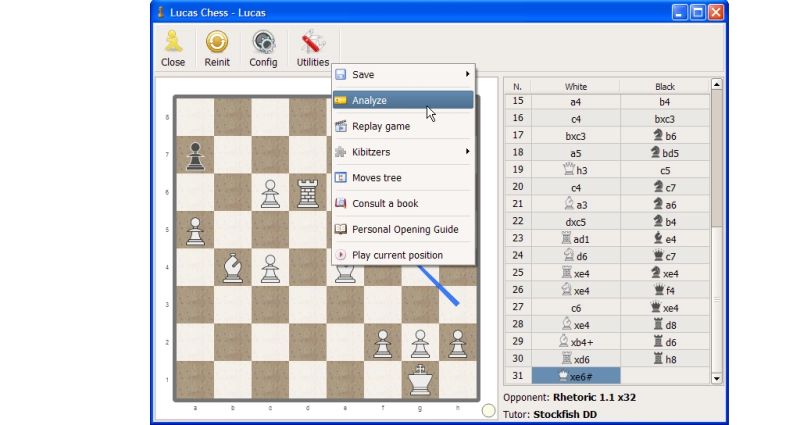Viewport: 800px width, 425px height.
Task: Click move list scrollbar down arrow
Action: [716, 378]
